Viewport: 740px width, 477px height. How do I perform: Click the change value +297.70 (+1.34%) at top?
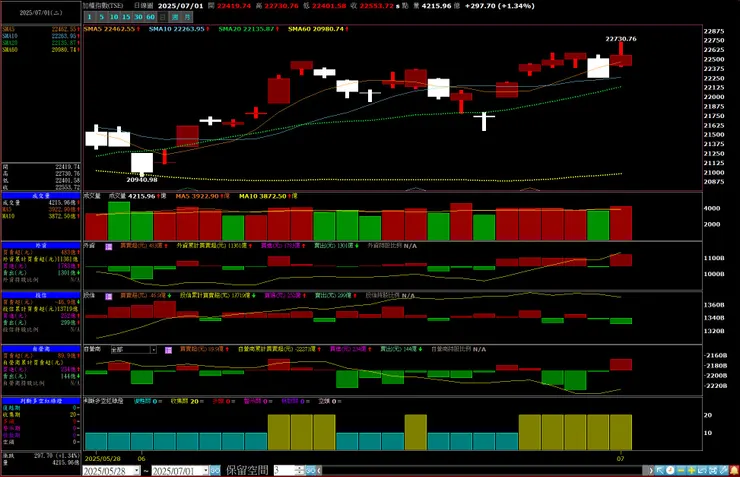[x=500, y=6]
